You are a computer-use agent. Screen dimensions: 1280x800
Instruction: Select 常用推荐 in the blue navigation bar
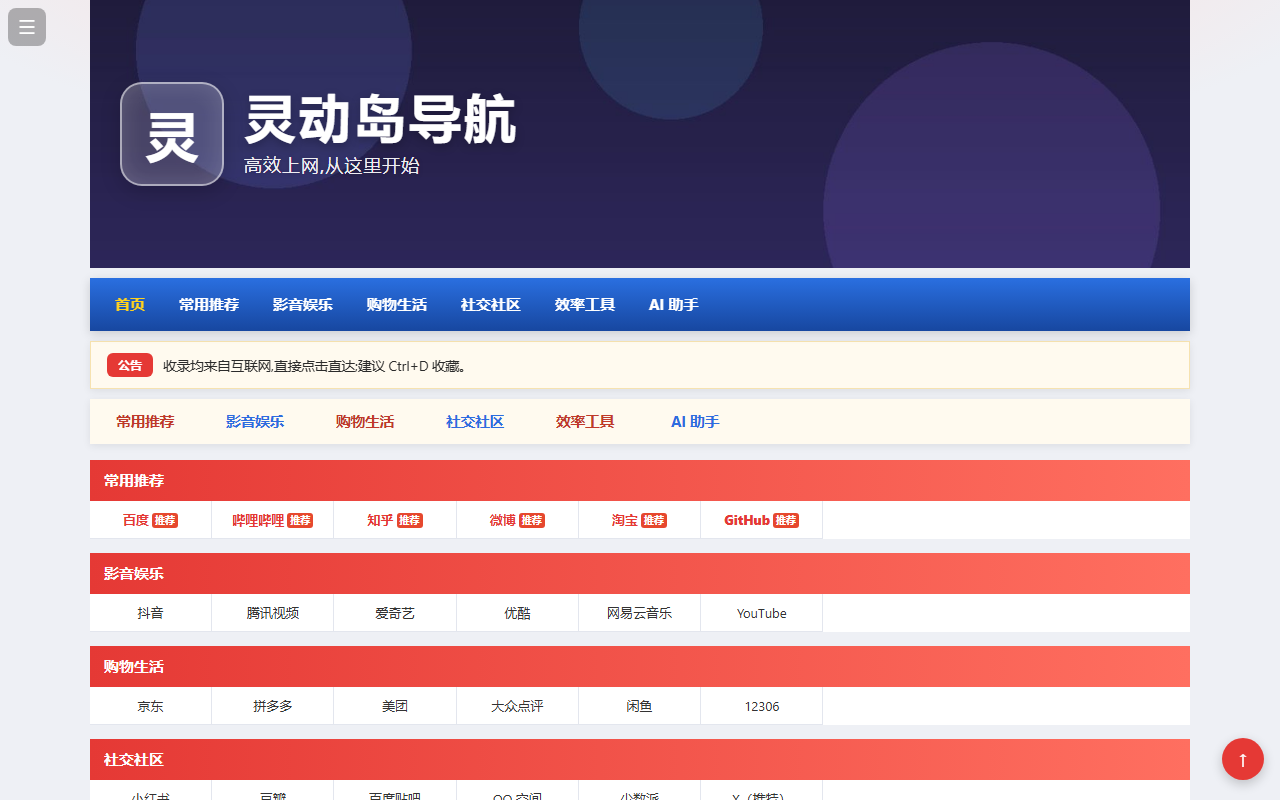[x=209, y=304]
